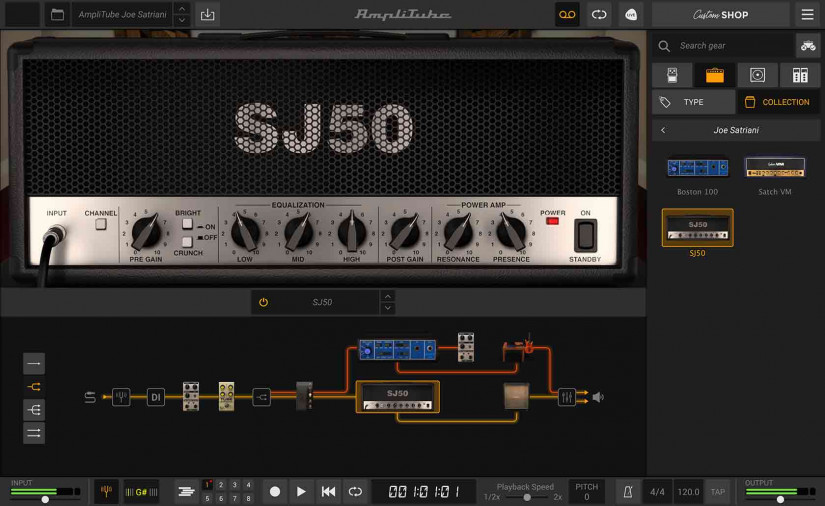Image resolution: width=825 pixels, height=506 pixels.
Task: Switch to the TYPE tab
Action: click(693, 102)
